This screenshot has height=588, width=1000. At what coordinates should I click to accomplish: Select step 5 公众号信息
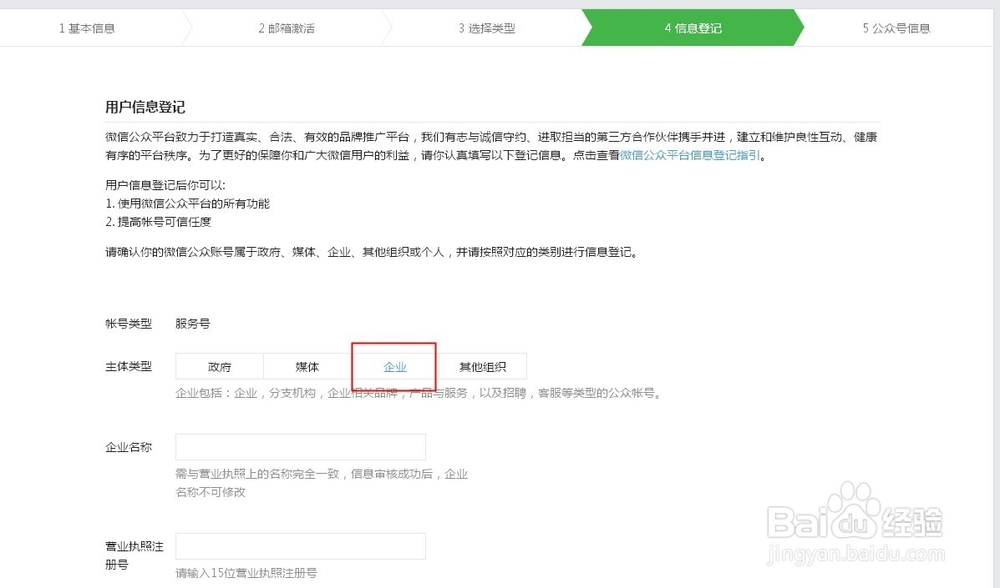click(x=896, y=28)
